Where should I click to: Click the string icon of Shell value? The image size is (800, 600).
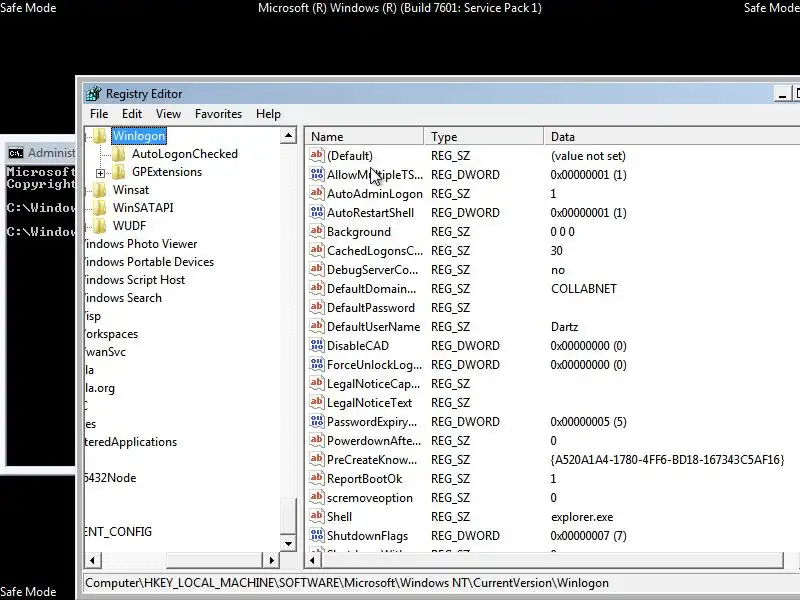click(316, 516)
